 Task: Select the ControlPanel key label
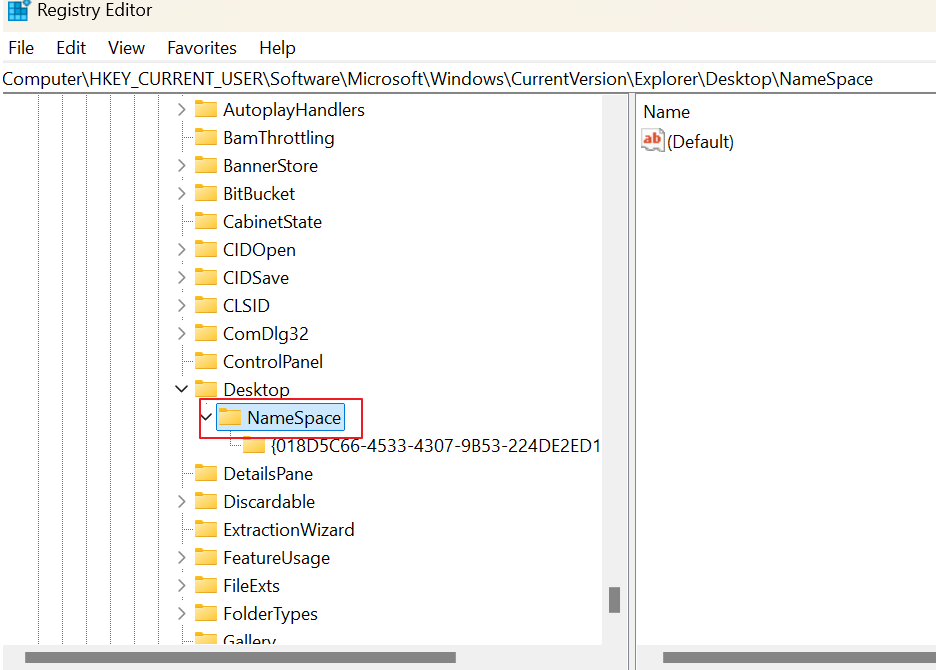coord(273,362)
